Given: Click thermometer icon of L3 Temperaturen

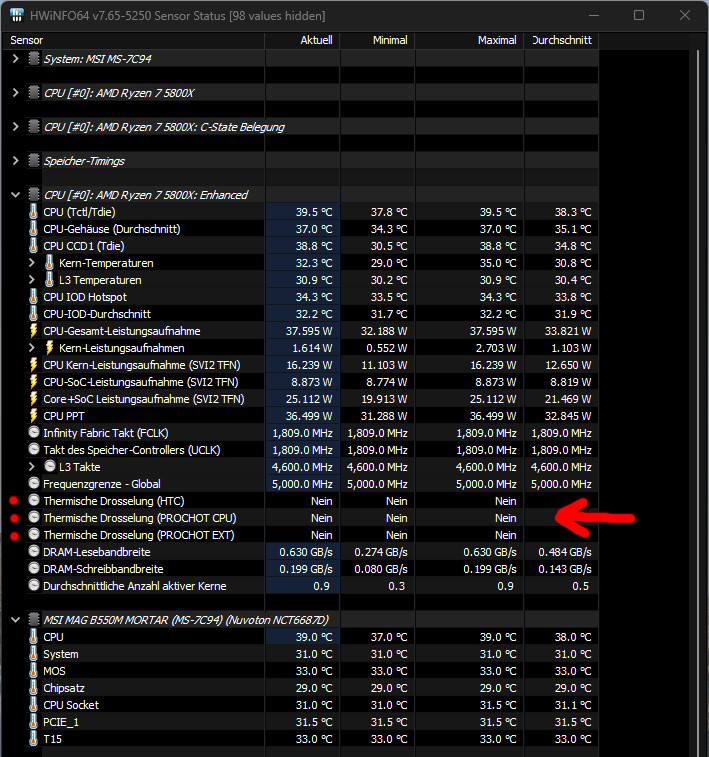Looking at the screenshot, I should [49, 280].
